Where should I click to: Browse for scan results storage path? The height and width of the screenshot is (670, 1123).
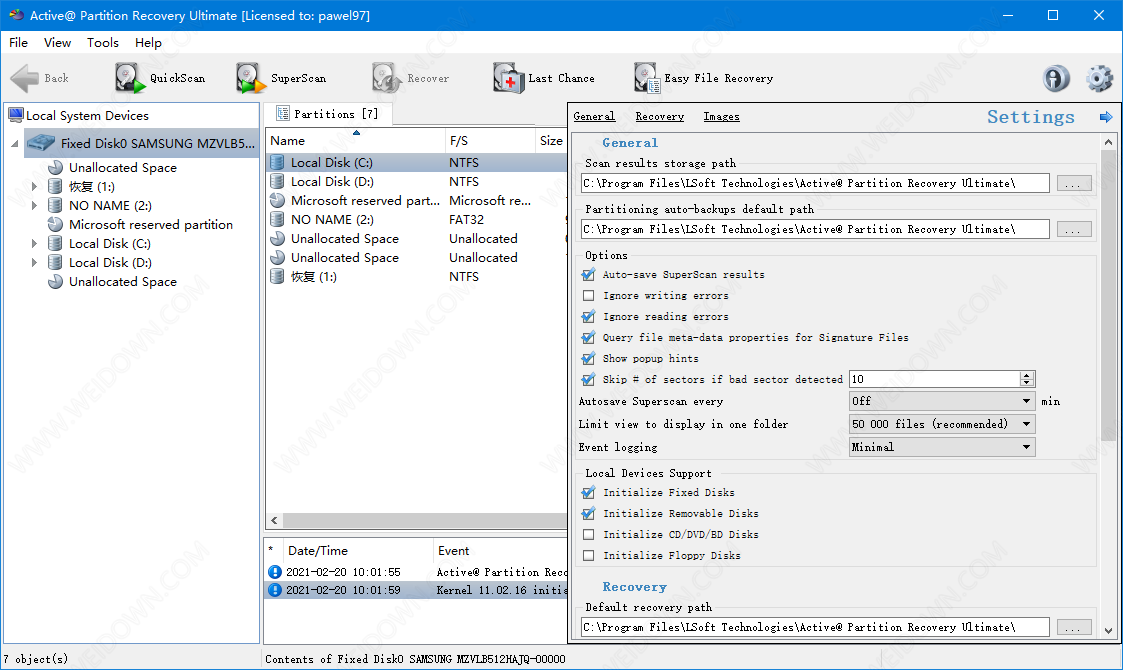pyautogui.click(x=1073, y=183)
